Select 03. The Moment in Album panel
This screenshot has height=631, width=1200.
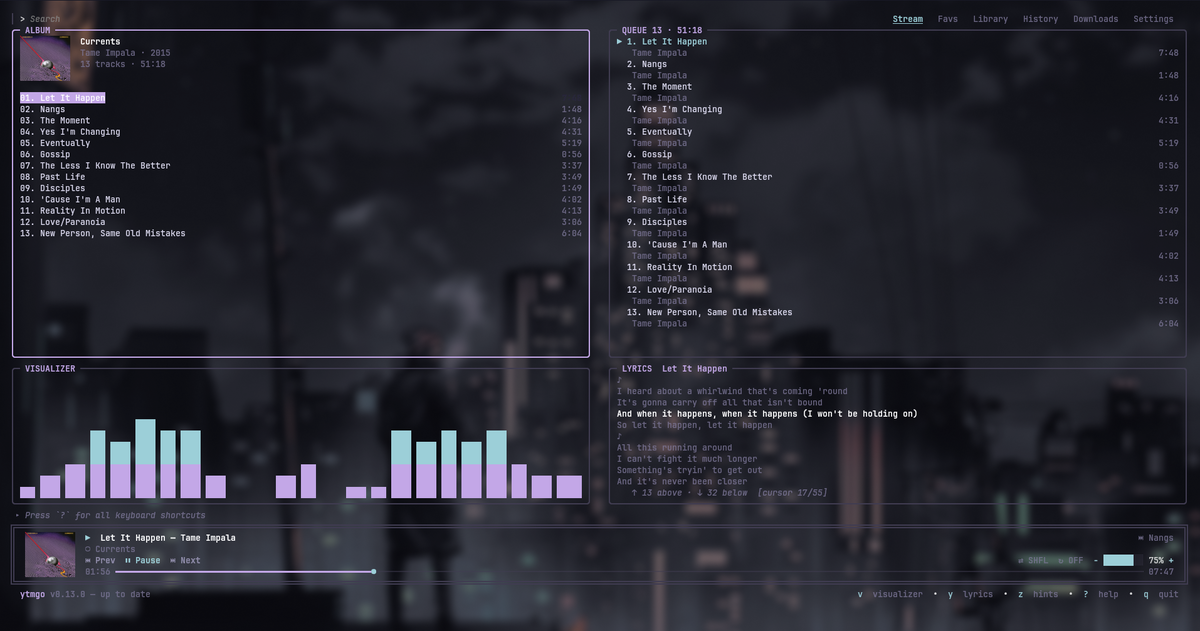pos(300,120)
